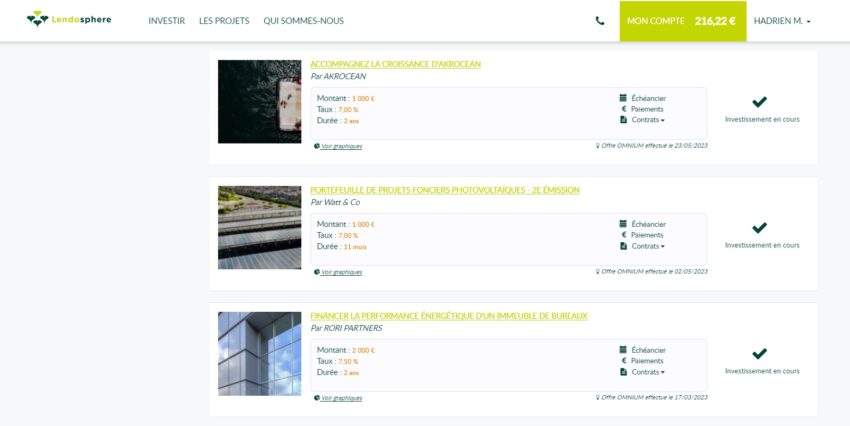
Task: Open Akrocean croissance project title link
Action: (395, 64)
